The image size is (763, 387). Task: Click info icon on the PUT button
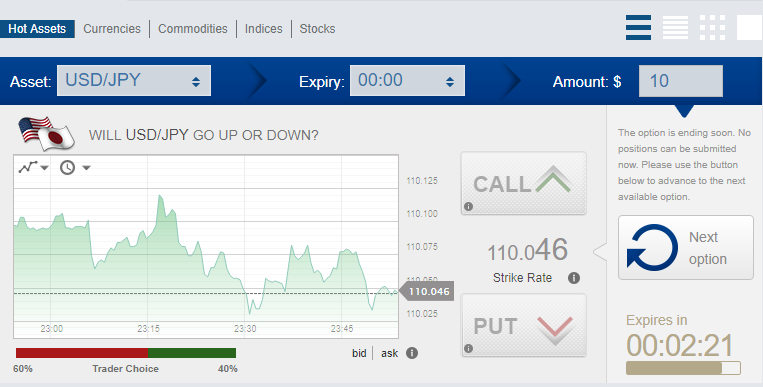coord(468,349)
